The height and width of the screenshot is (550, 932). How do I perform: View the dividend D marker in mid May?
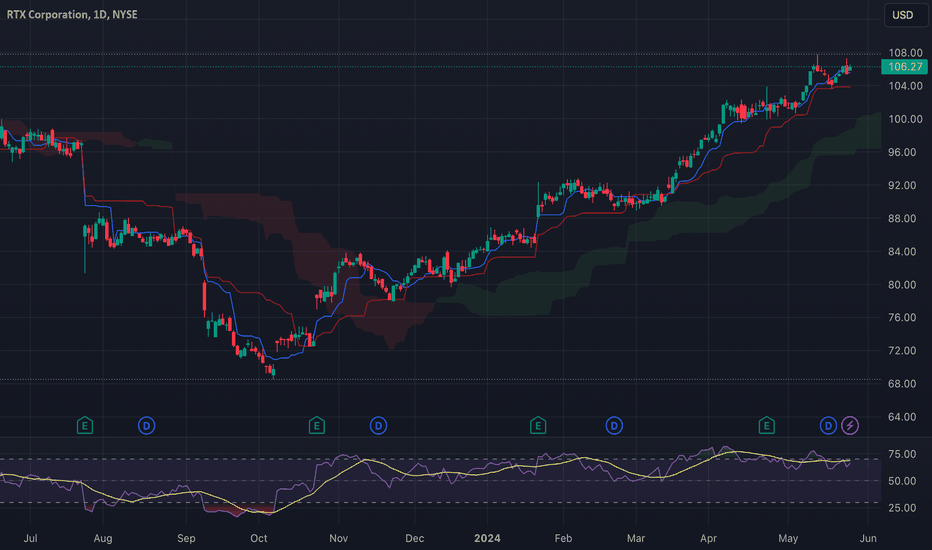pyautogui.click(x=828, y=426)
